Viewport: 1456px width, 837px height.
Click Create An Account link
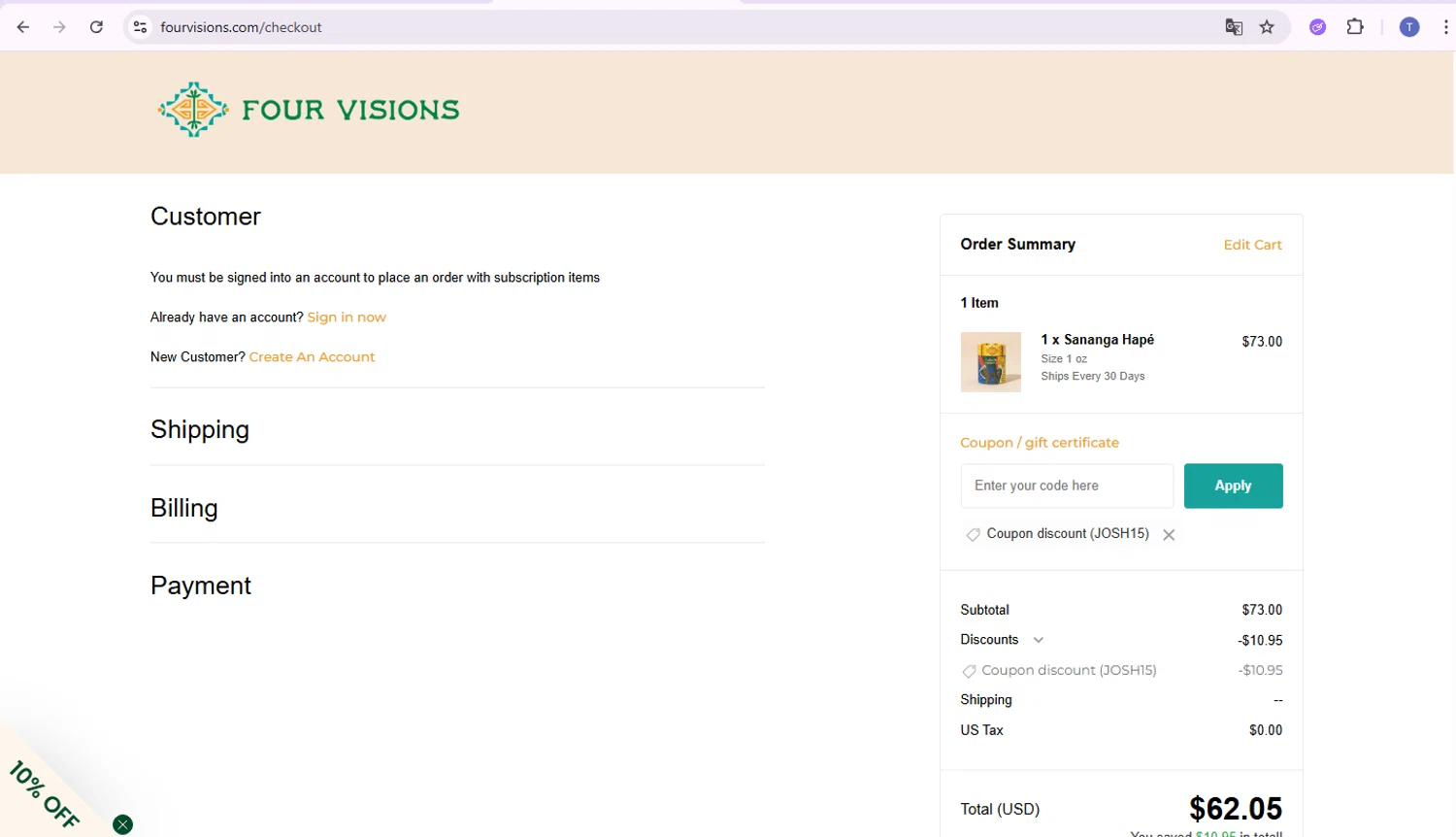312,357
